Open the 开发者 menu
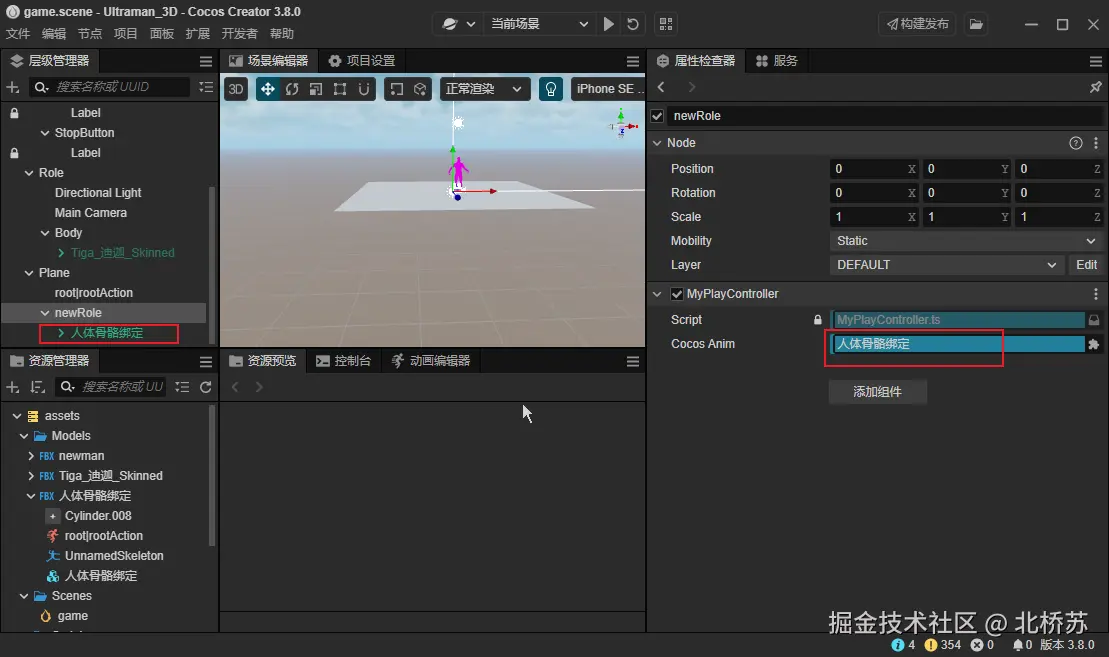Screen dimensions: 1109x657 point(239,34)
